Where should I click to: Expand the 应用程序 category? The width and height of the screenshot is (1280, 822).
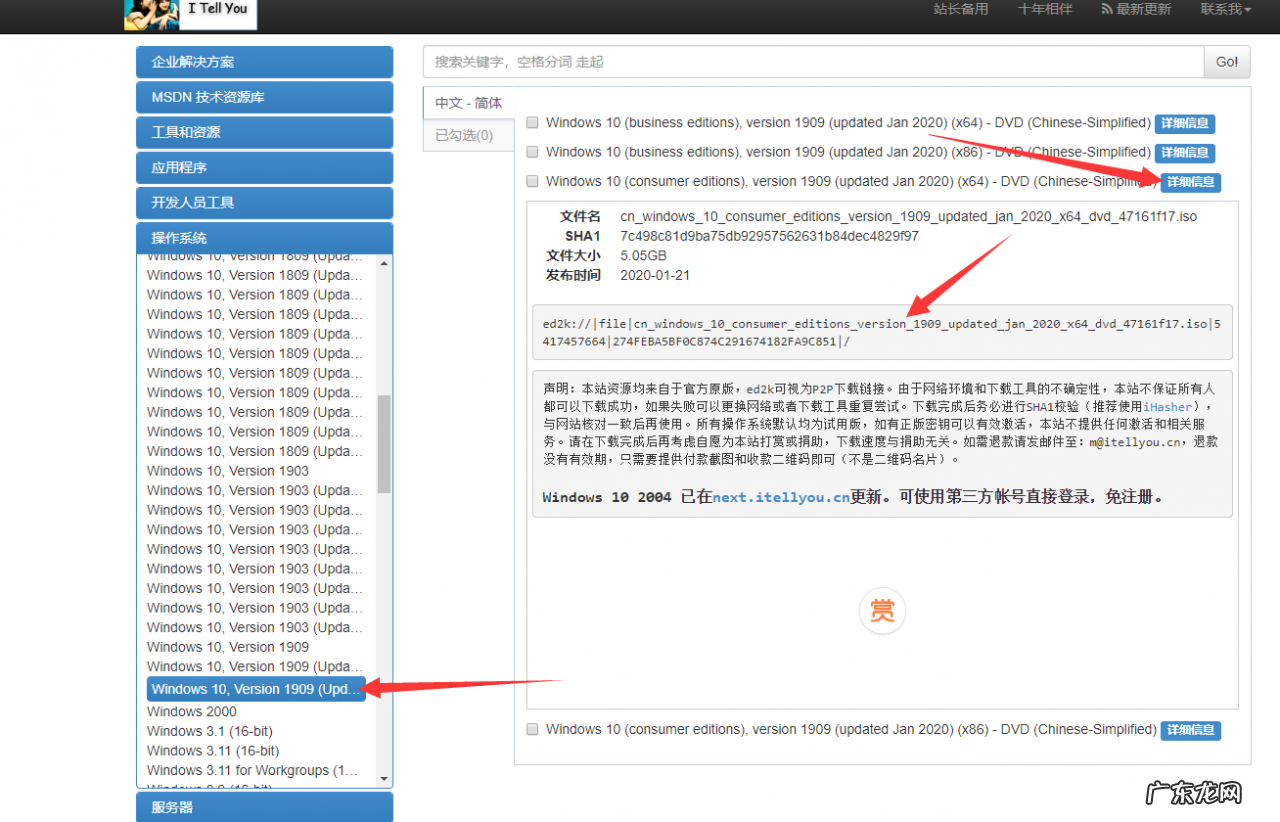[x=264, y=167]
